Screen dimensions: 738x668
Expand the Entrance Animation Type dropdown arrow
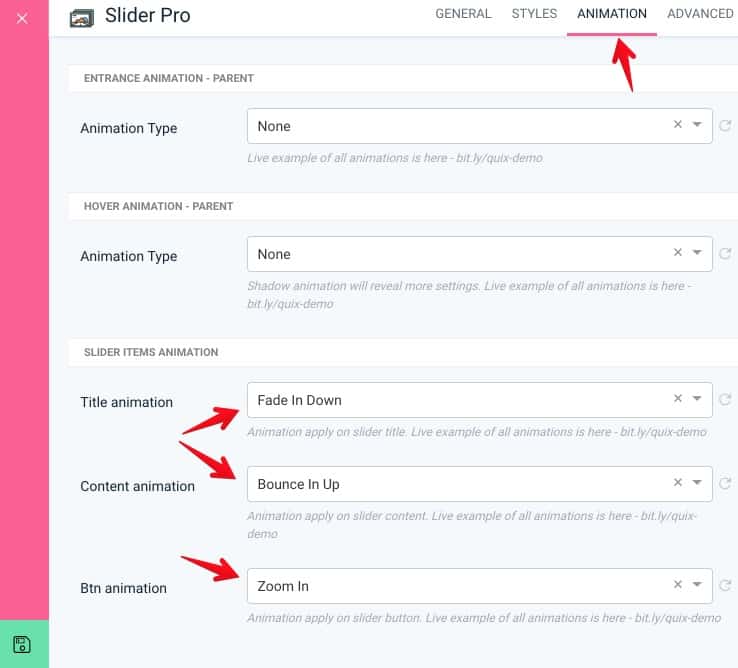(697, 124)
